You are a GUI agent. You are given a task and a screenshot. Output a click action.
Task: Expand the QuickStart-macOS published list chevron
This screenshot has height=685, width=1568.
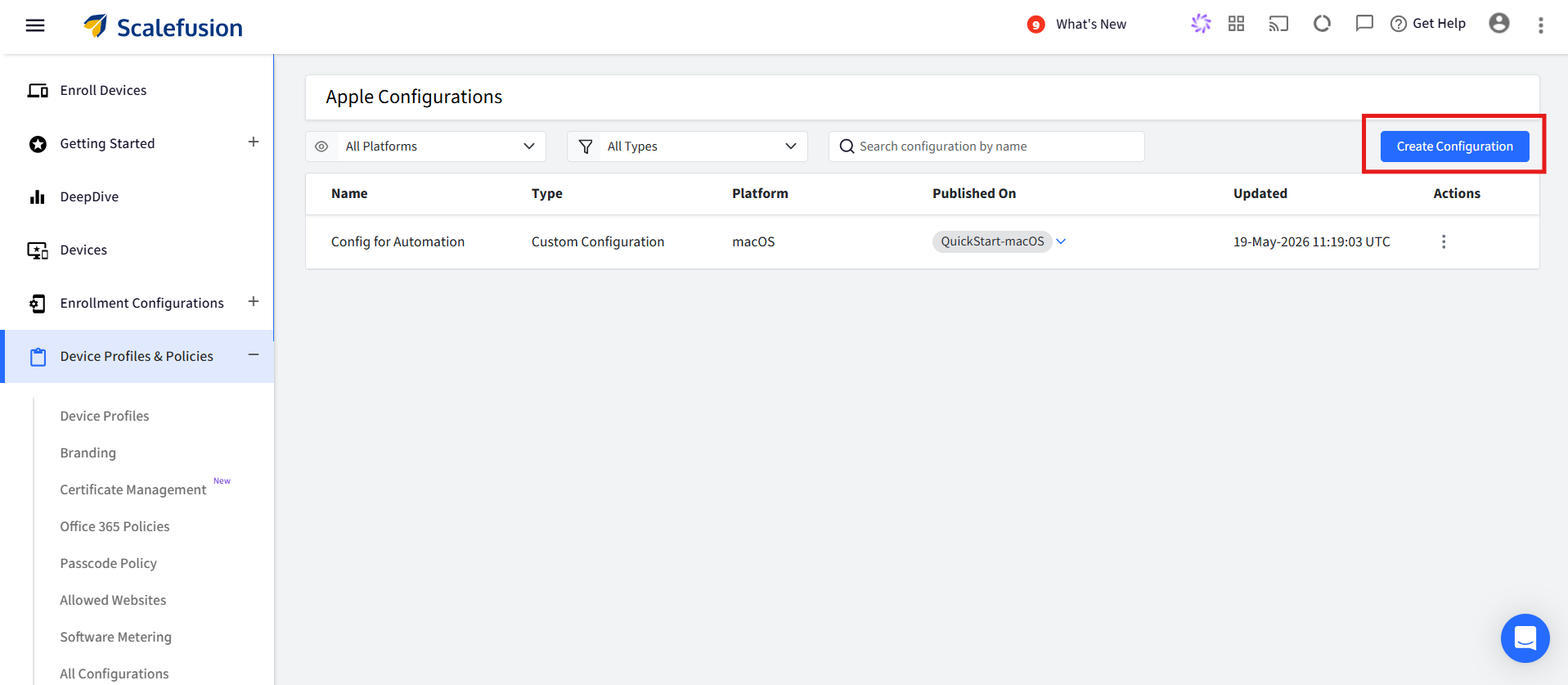(x=1061, y=241)
